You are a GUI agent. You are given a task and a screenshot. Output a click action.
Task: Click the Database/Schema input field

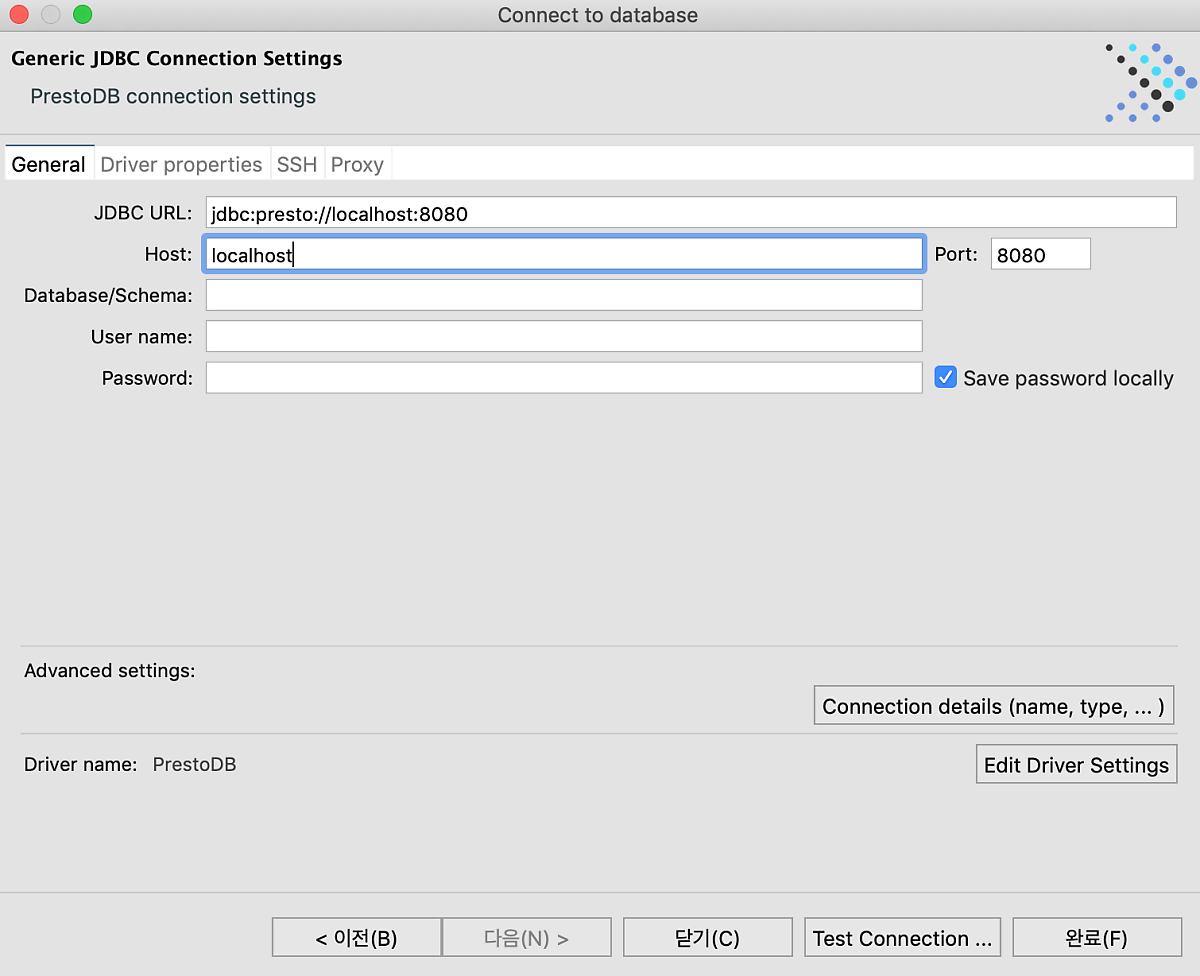563,295
